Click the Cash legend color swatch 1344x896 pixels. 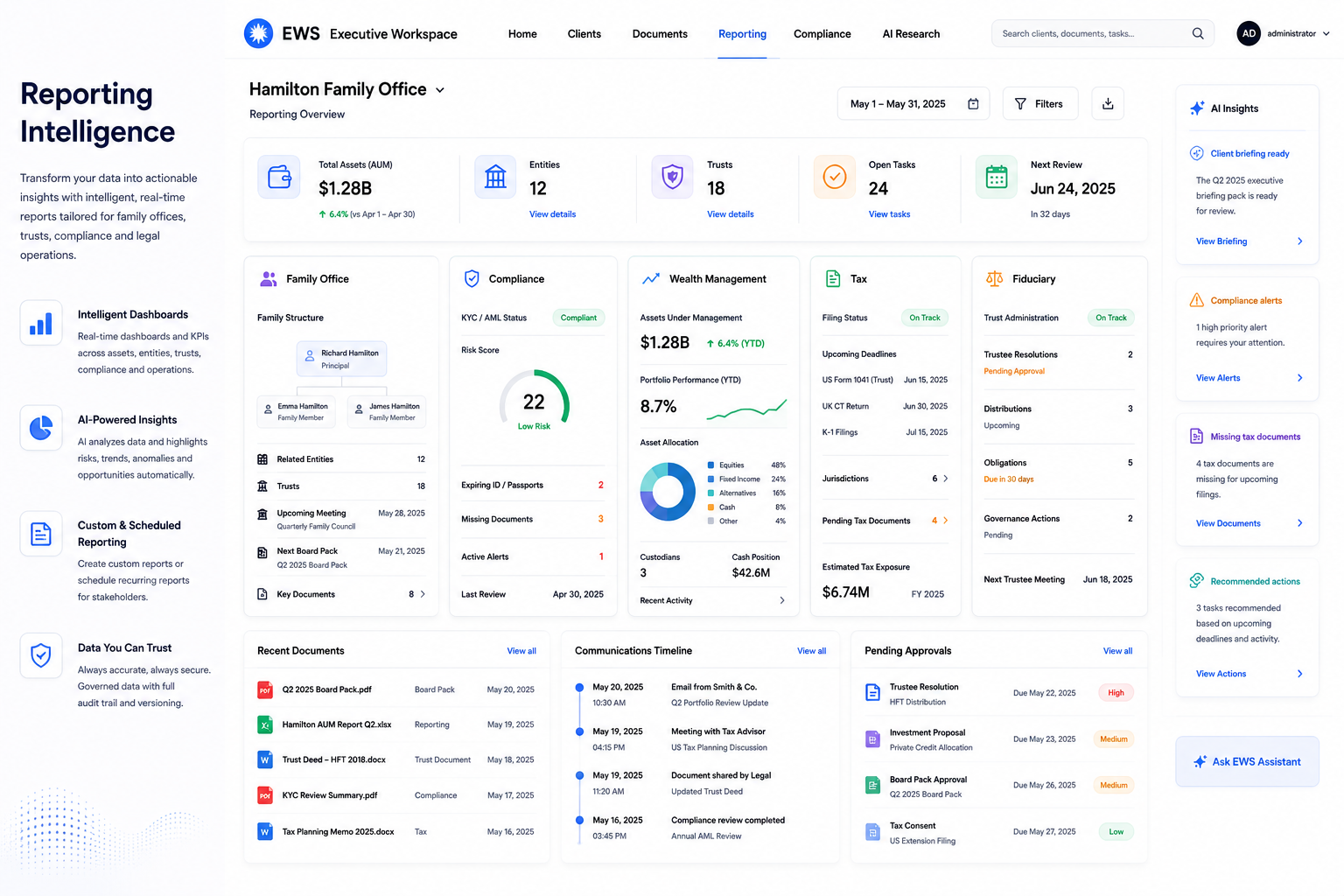(x=711, y=507)
